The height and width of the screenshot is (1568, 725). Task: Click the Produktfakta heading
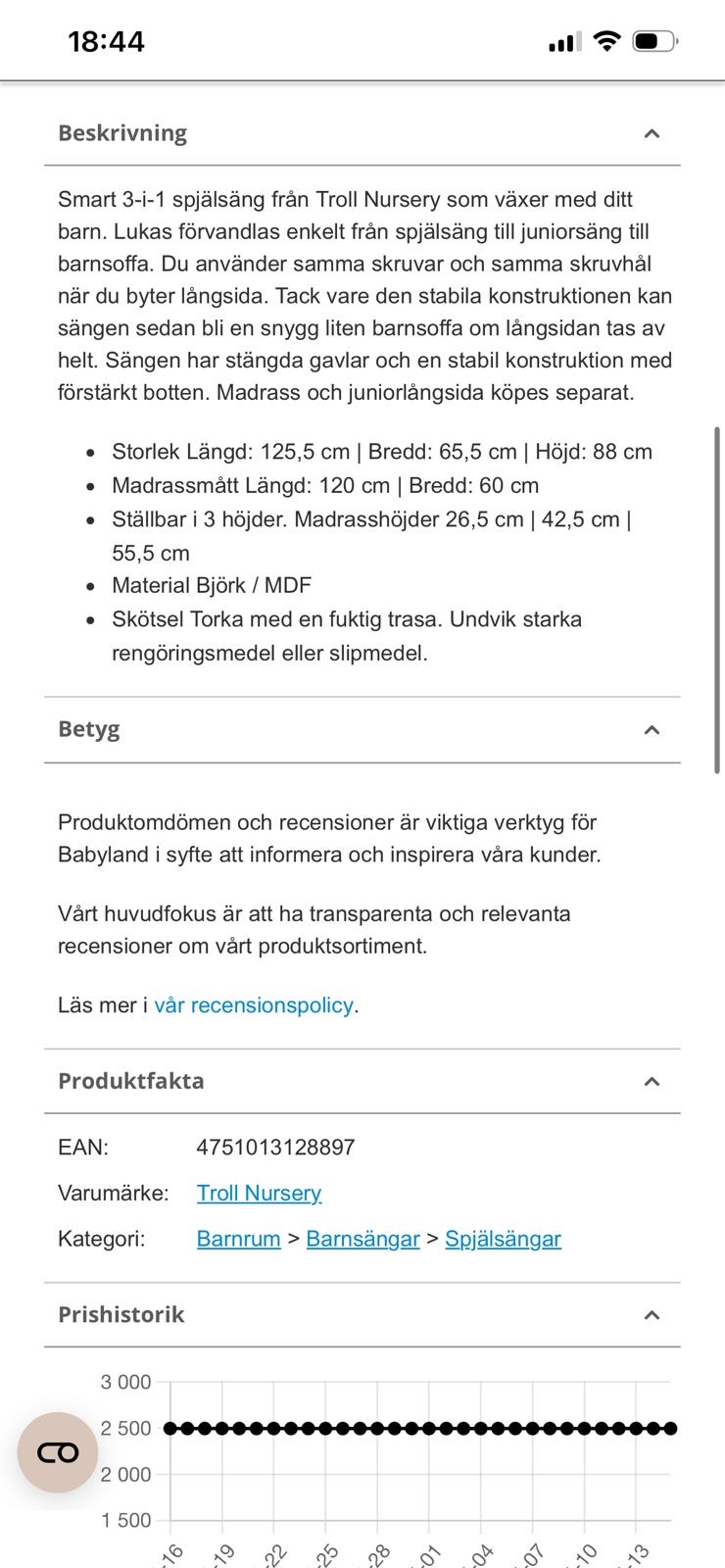131,1081
